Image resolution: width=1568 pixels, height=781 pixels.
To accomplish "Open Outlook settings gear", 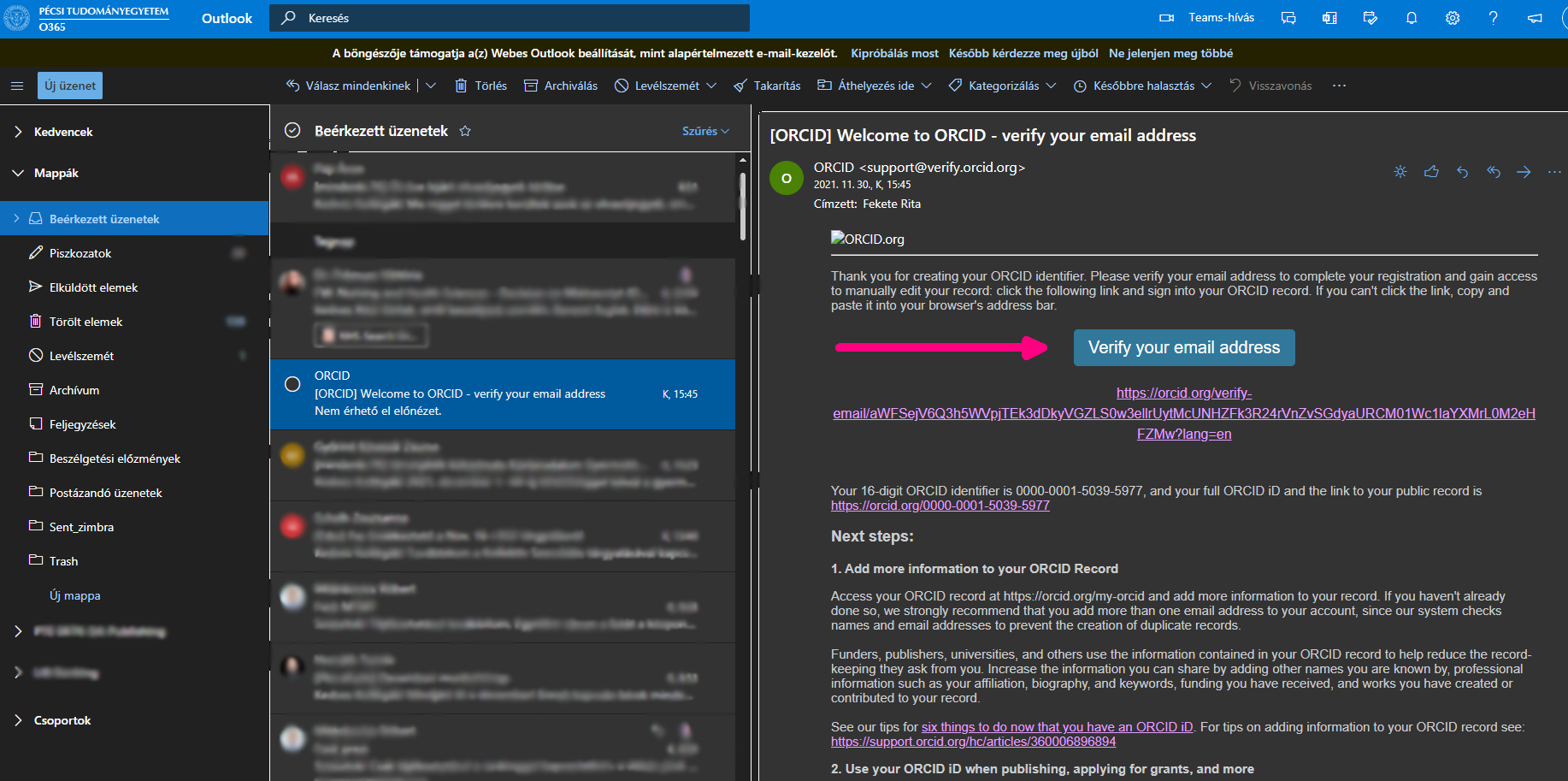I will [1453, 18].
